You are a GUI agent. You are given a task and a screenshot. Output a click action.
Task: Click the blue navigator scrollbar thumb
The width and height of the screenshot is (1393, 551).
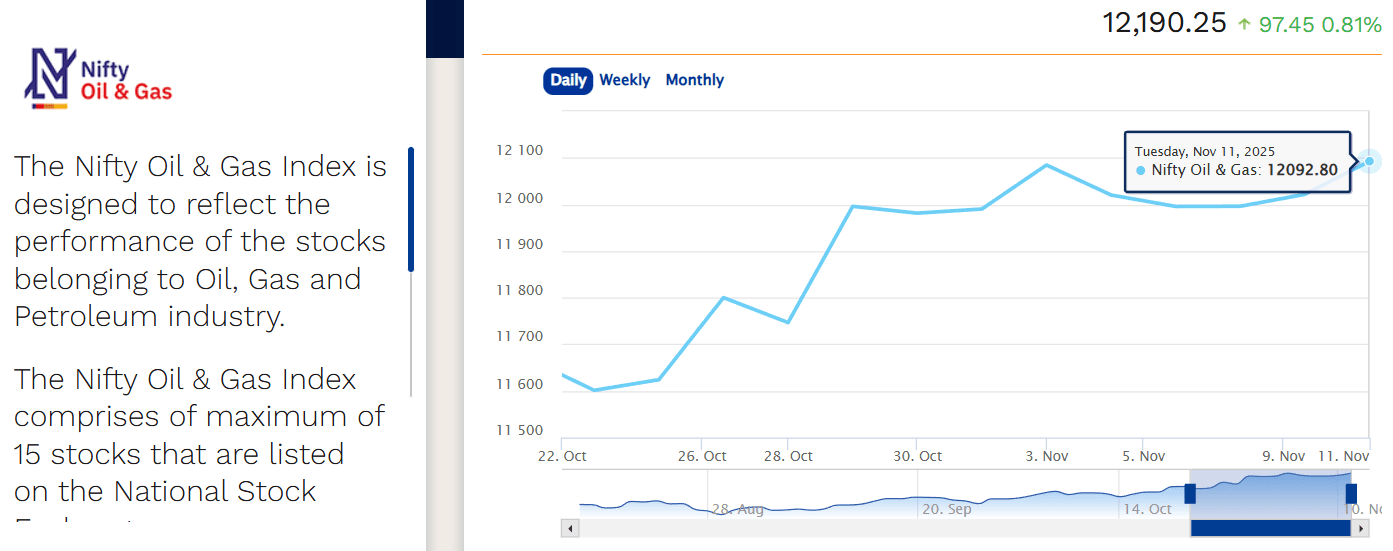point(1270,528)
